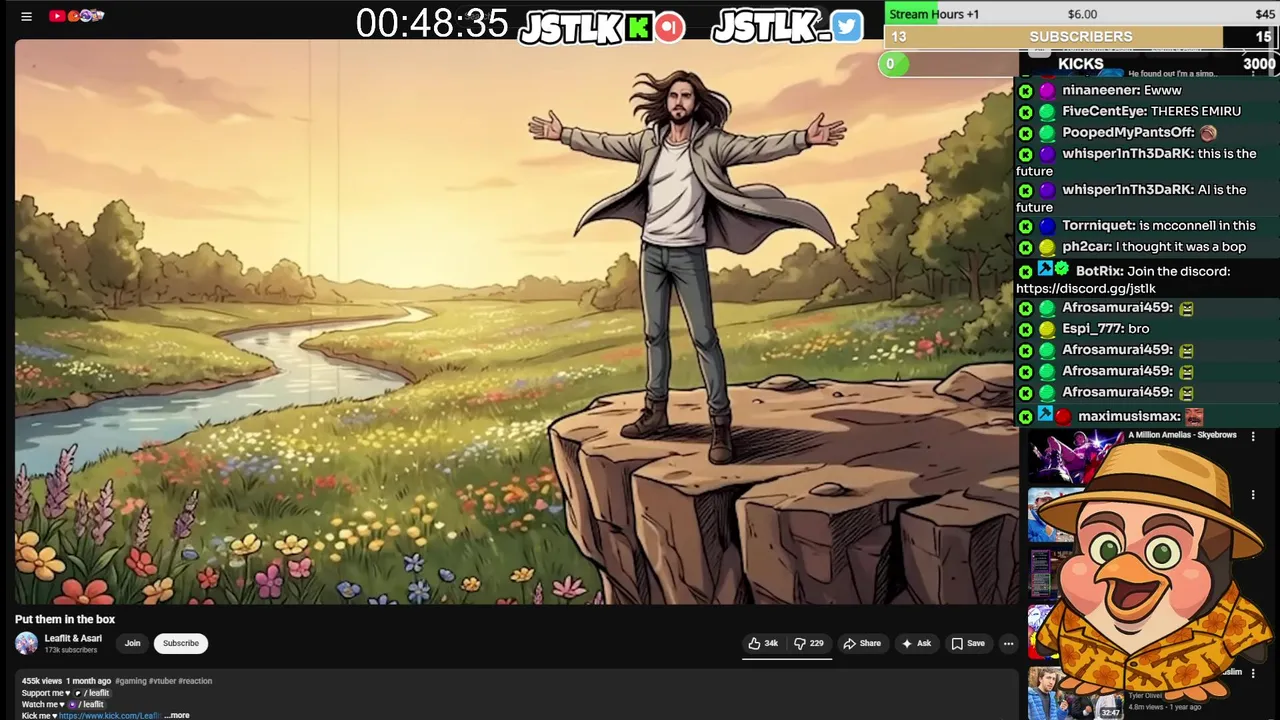This screenshot has height=720, width=1280.
Task: Click the X icon beside ninaneener's message
Action: click(1025, 90)
